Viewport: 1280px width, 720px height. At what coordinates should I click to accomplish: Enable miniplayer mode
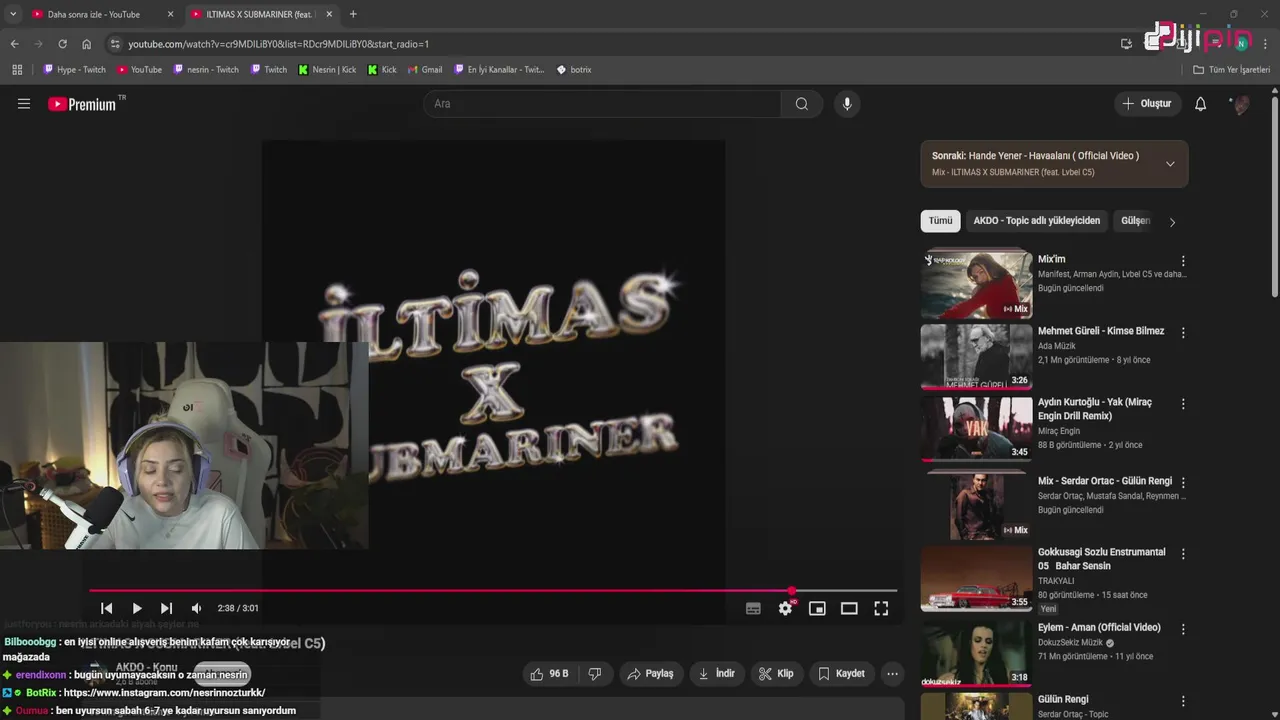[x=817, y=608]
